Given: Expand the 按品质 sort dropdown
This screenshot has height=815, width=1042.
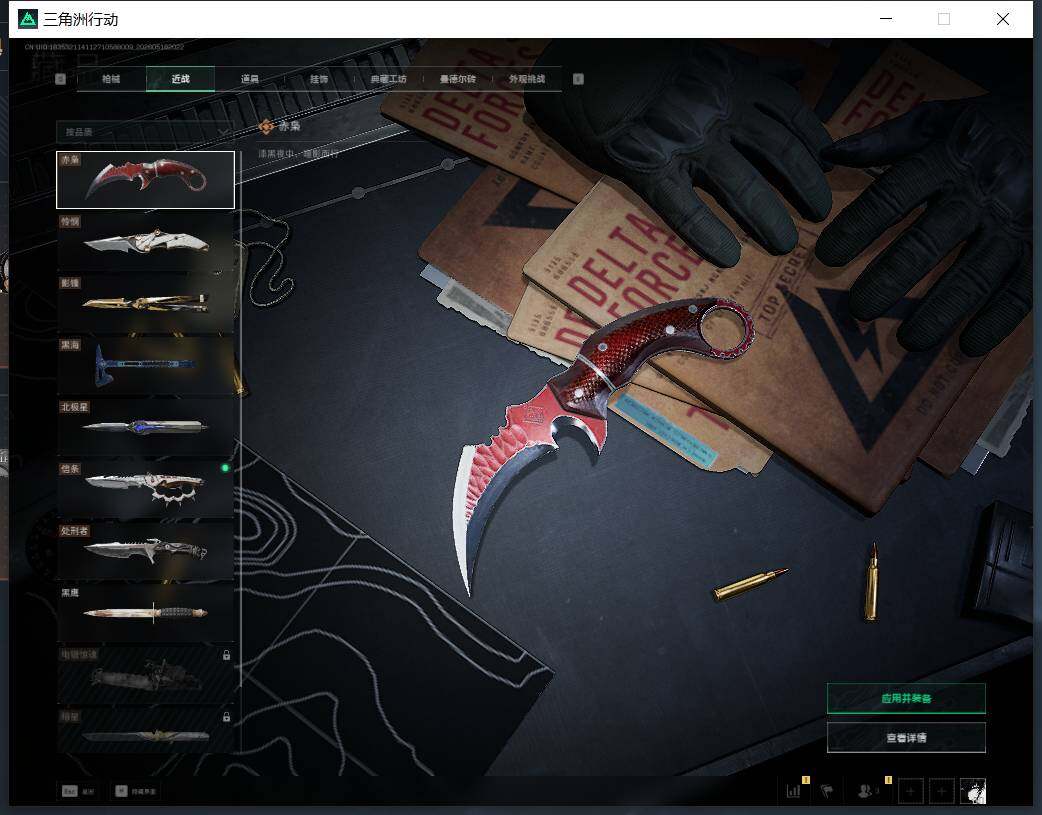Looking at the screenshot, I should (x=146, y=132).
